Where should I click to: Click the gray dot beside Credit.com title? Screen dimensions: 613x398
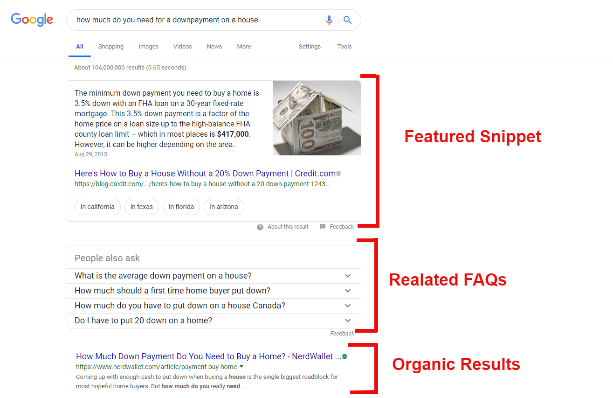338,173
